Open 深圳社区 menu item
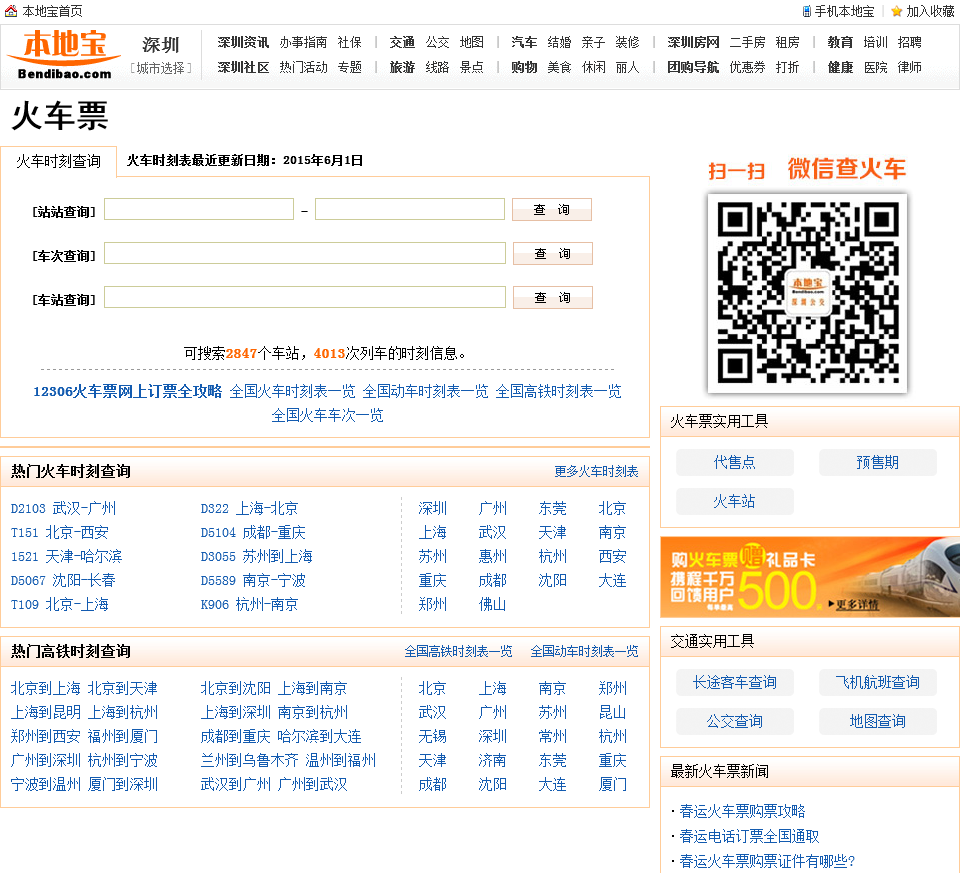 point(243,67)
